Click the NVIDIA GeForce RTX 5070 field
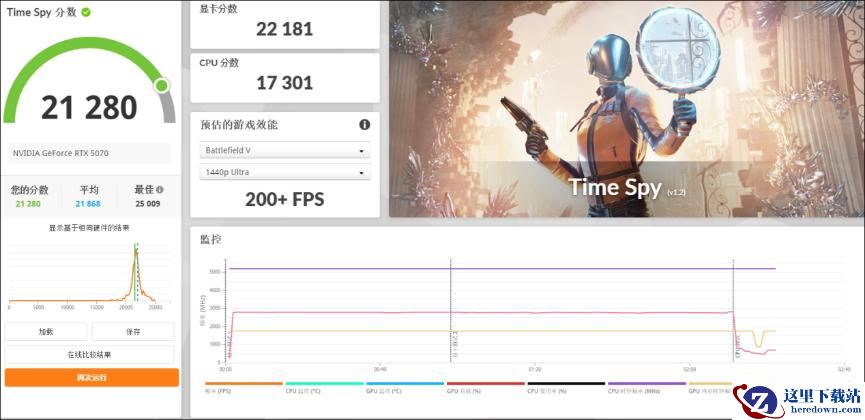The image size is (865, 420). click(90, 153)
